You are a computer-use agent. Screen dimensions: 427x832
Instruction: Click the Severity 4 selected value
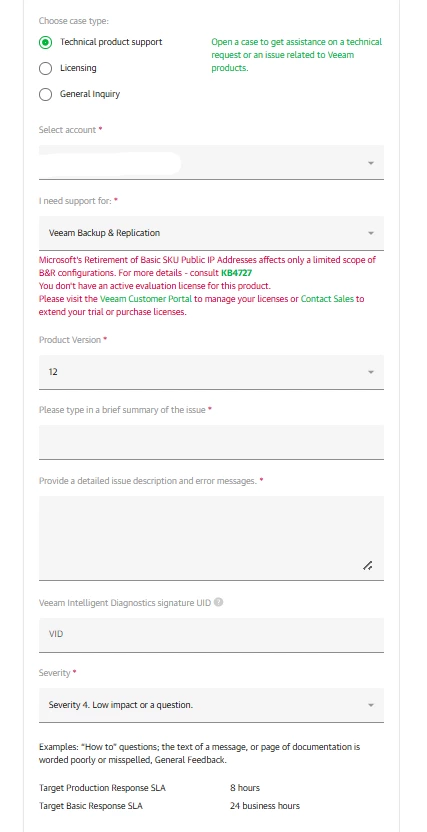[120, 705]
